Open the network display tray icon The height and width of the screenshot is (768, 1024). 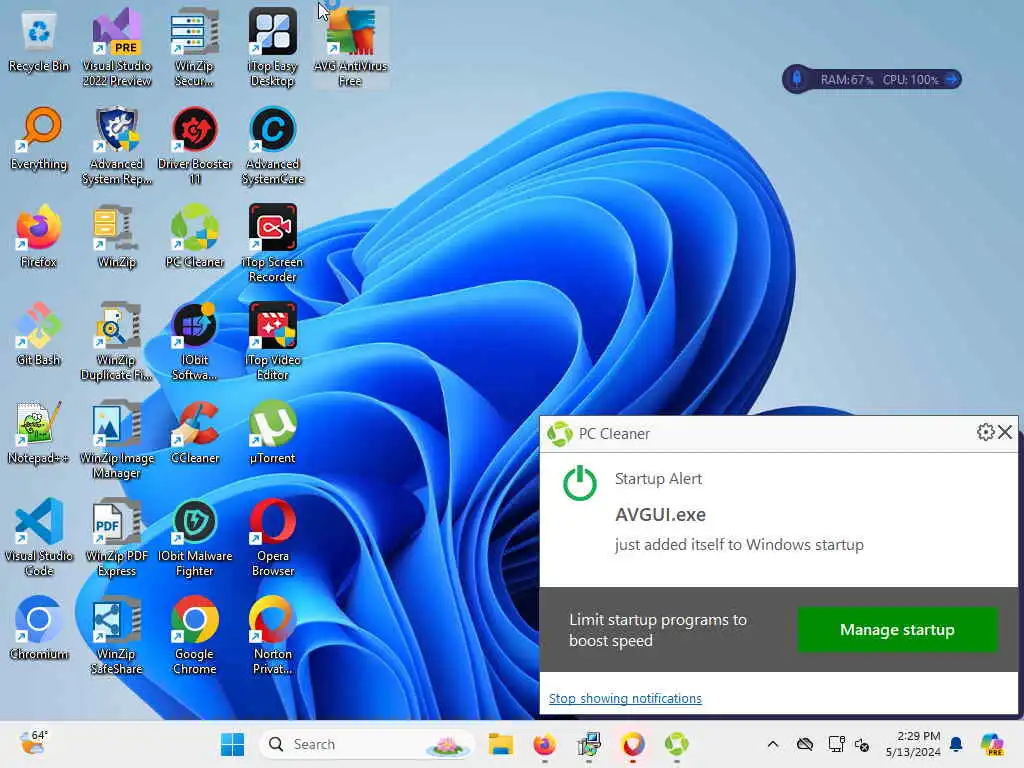[836, 744]
